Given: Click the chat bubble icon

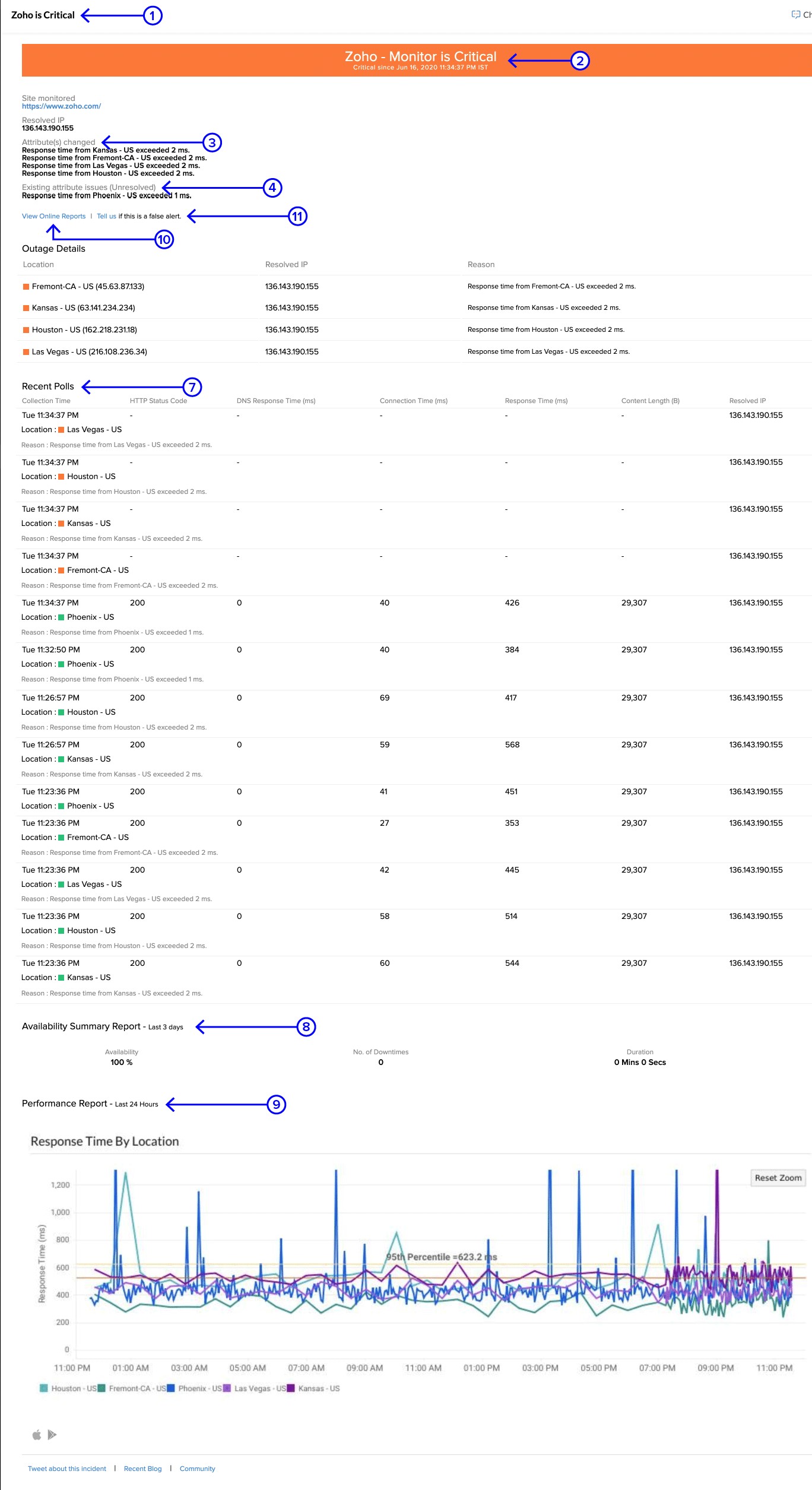Looking at the screenshot, I should [x=795, y=14].
